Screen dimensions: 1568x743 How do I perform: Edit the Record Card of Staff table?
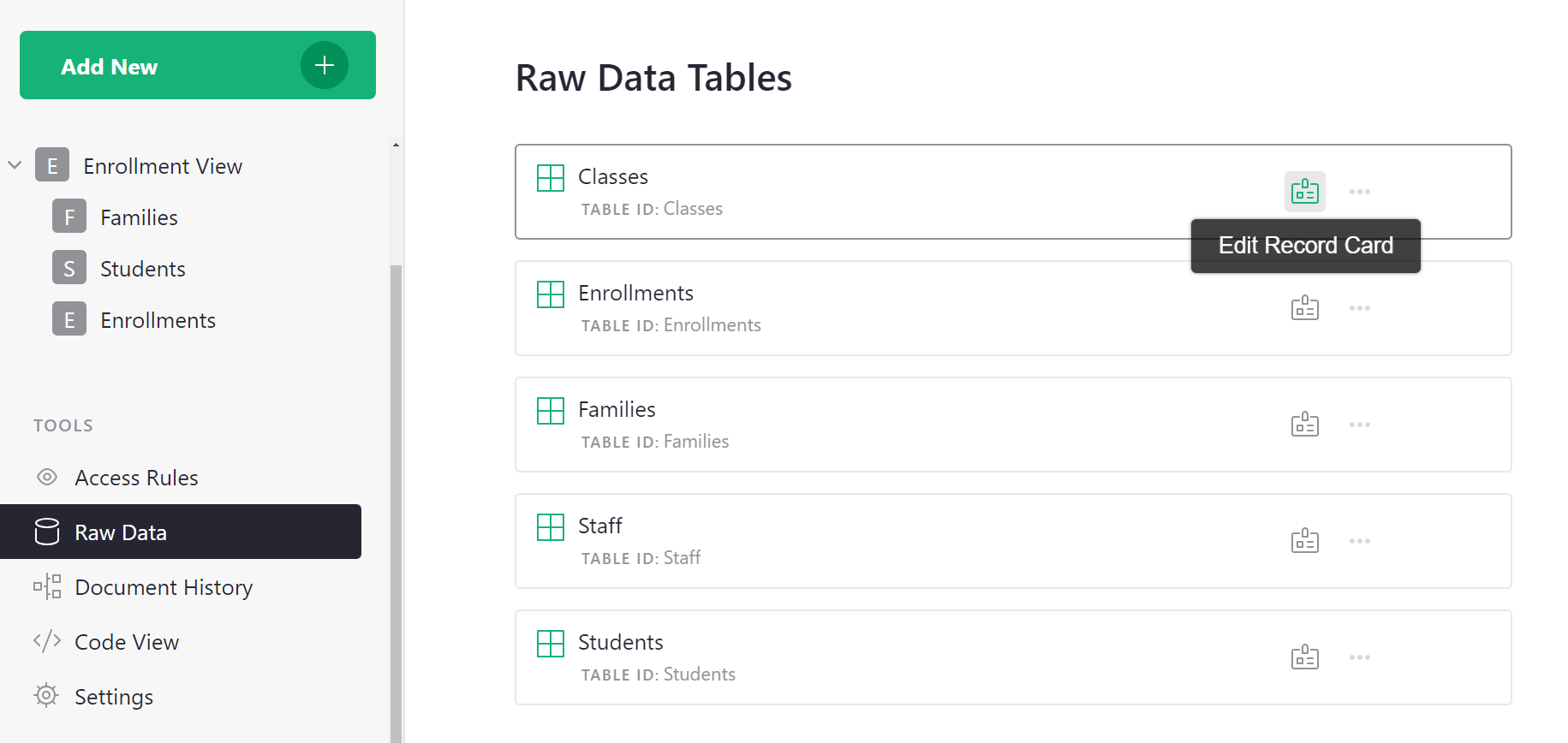[x=1304, y=541]
